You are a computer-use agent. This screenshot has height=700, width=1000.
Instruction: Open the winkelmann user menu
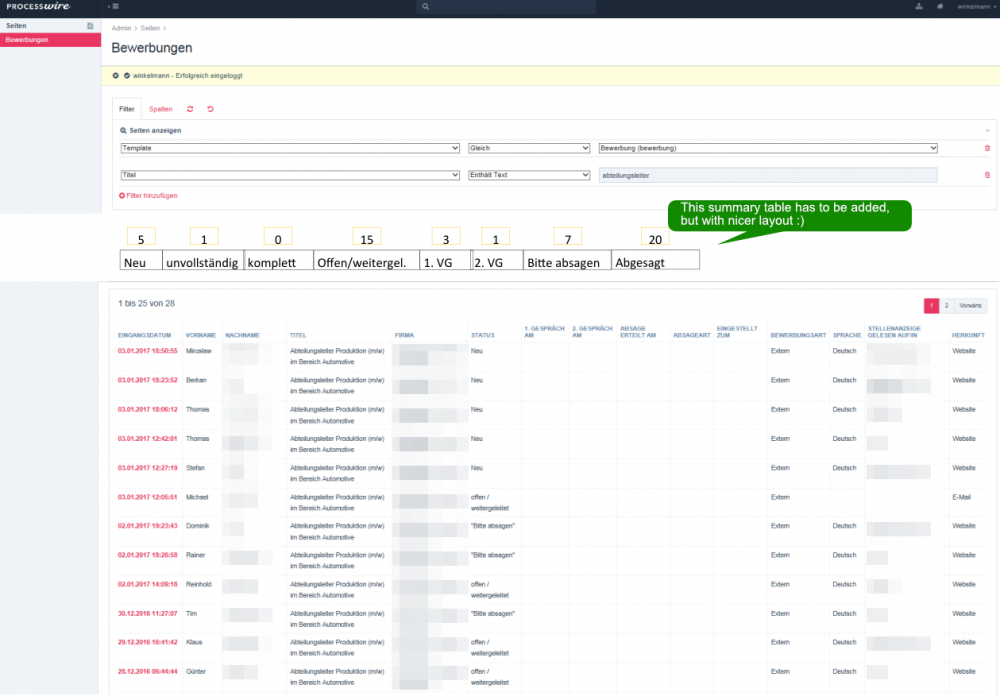tap(974, 6)
